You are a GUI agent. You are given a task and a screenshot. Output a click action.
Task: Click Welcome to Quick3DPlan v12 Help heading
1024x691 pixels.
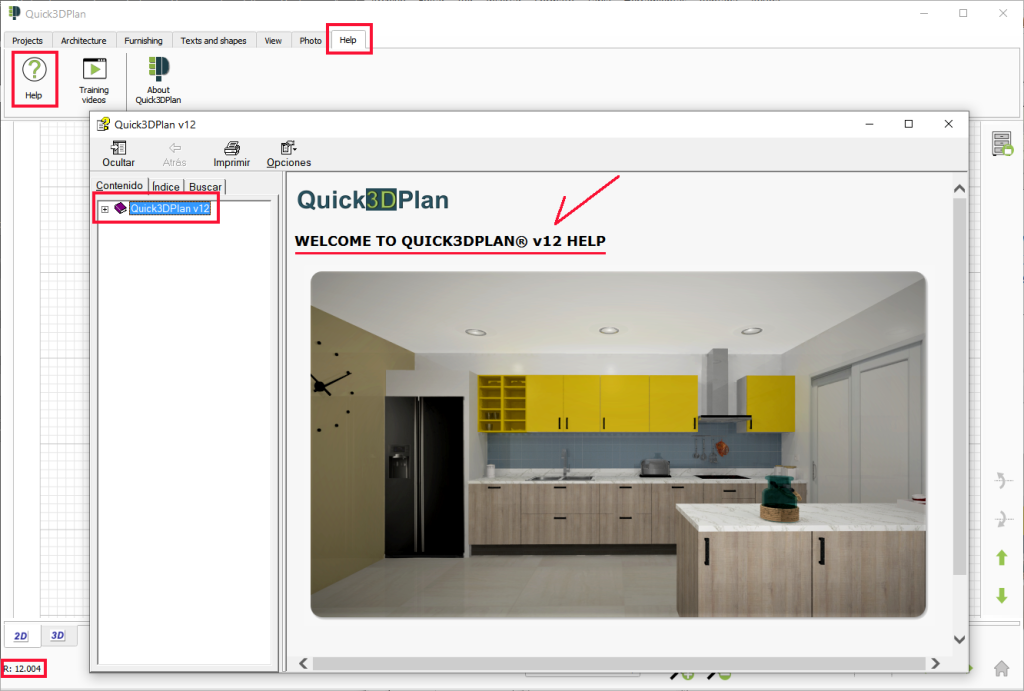pos(450,241)
